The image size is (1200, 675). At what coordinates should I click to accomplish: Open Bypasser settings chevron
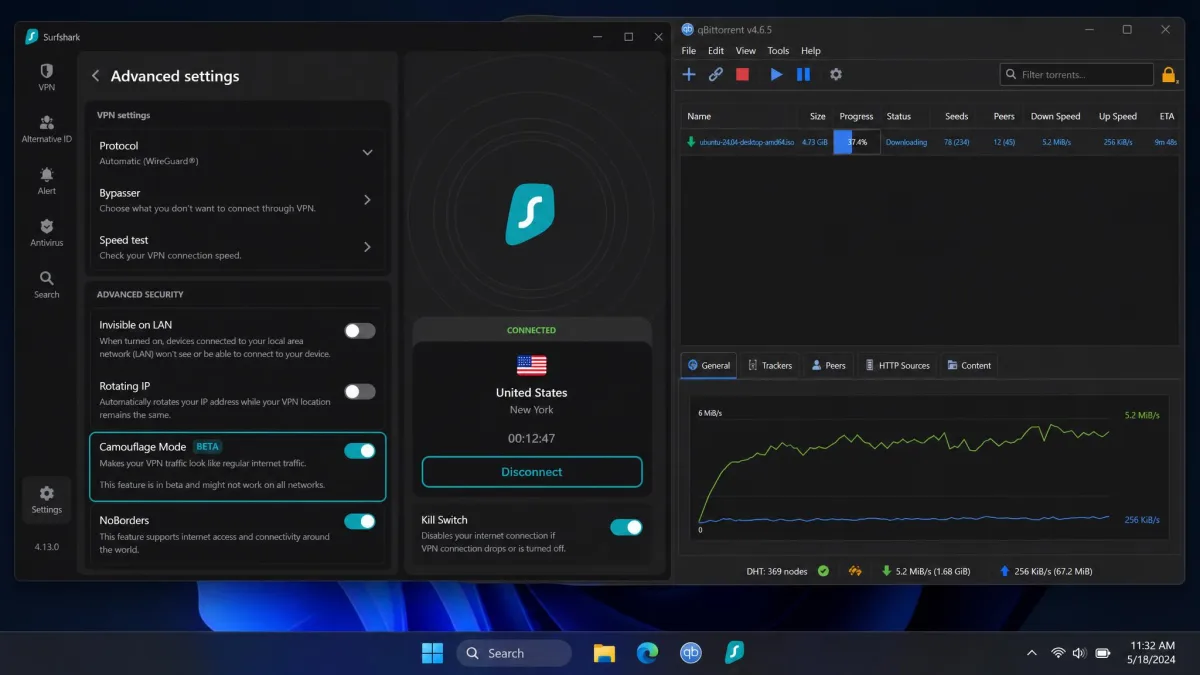[x=367, y=200]
